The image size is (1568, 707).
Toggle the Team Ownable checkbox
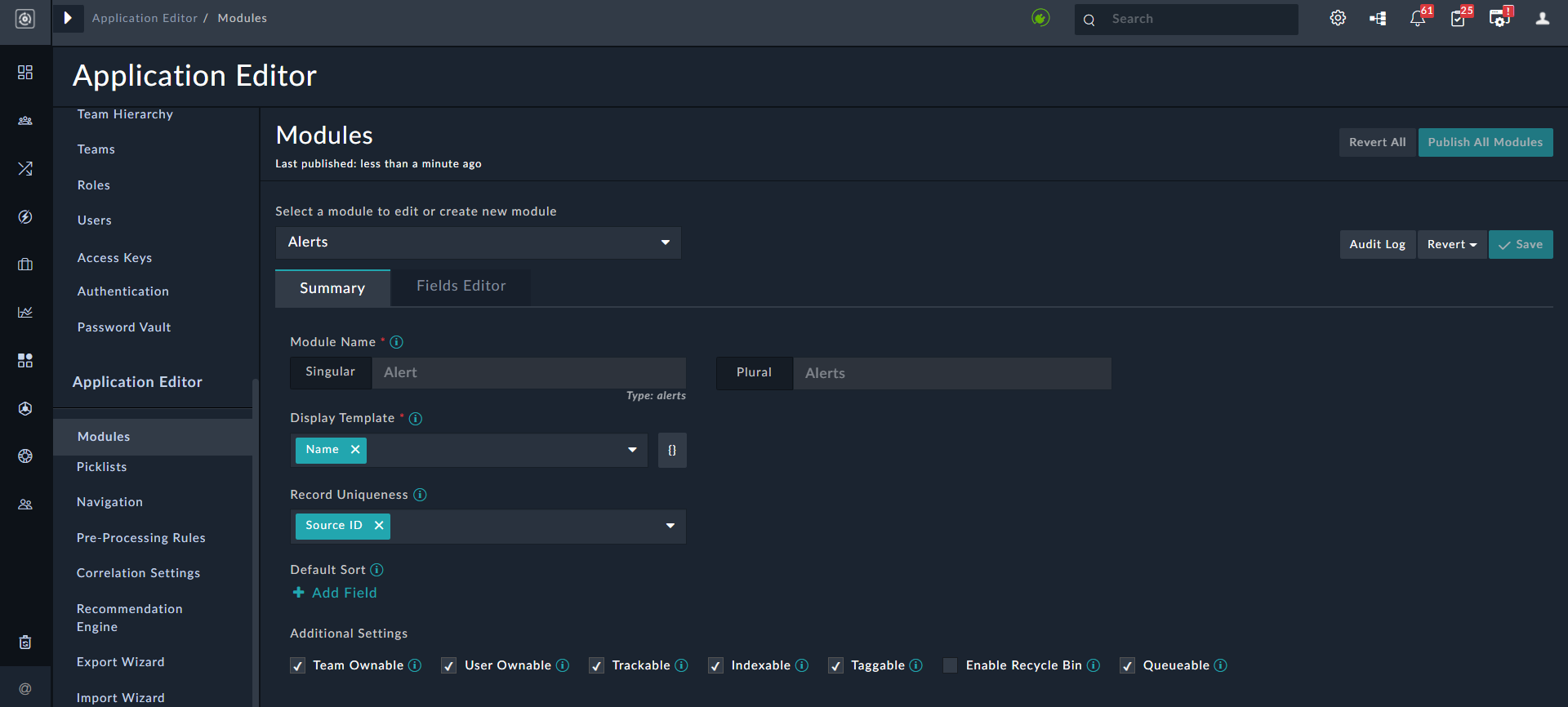298,666
